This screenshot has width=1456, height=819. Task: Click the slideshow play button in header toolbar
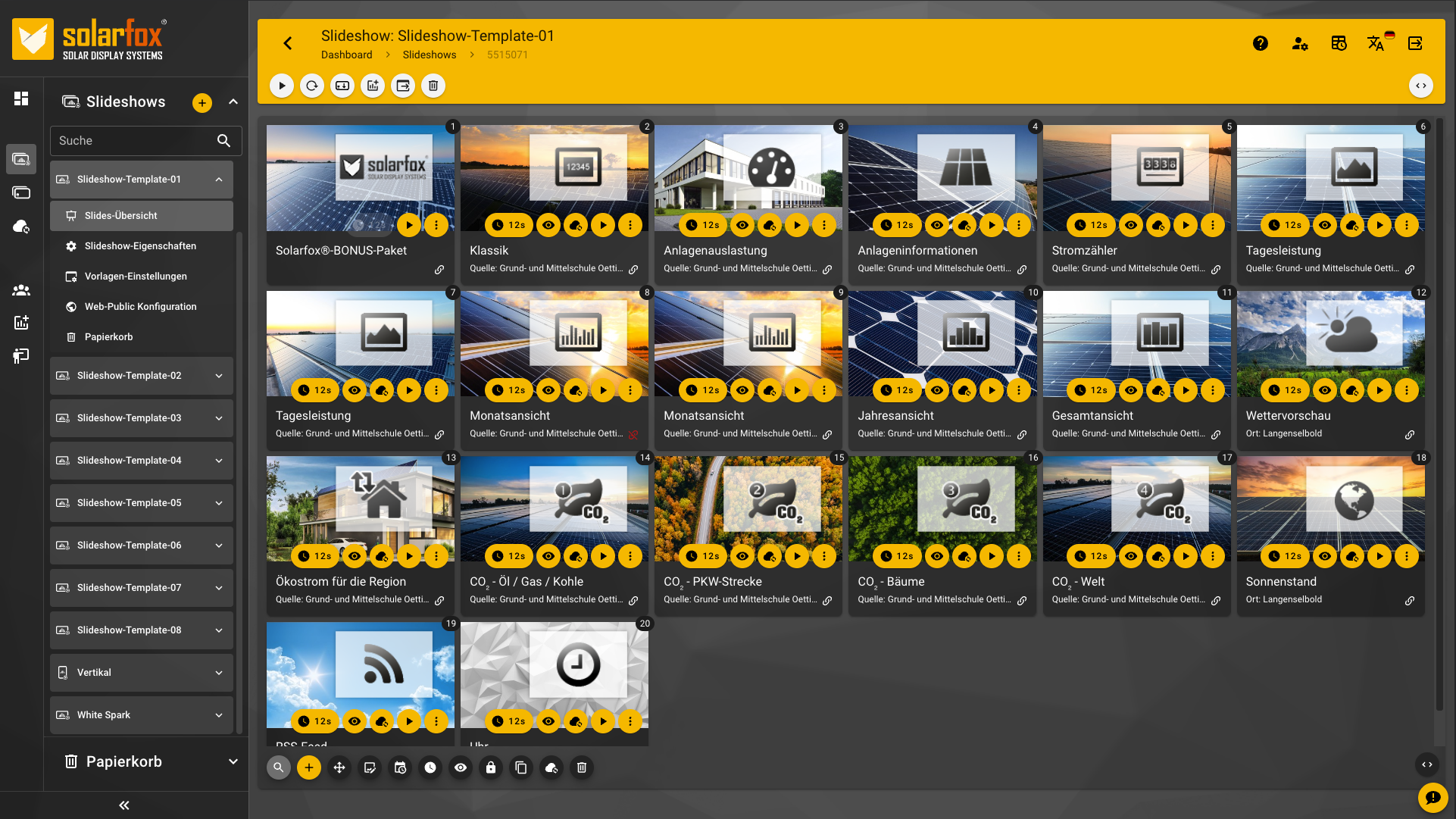tap(282, 86)
